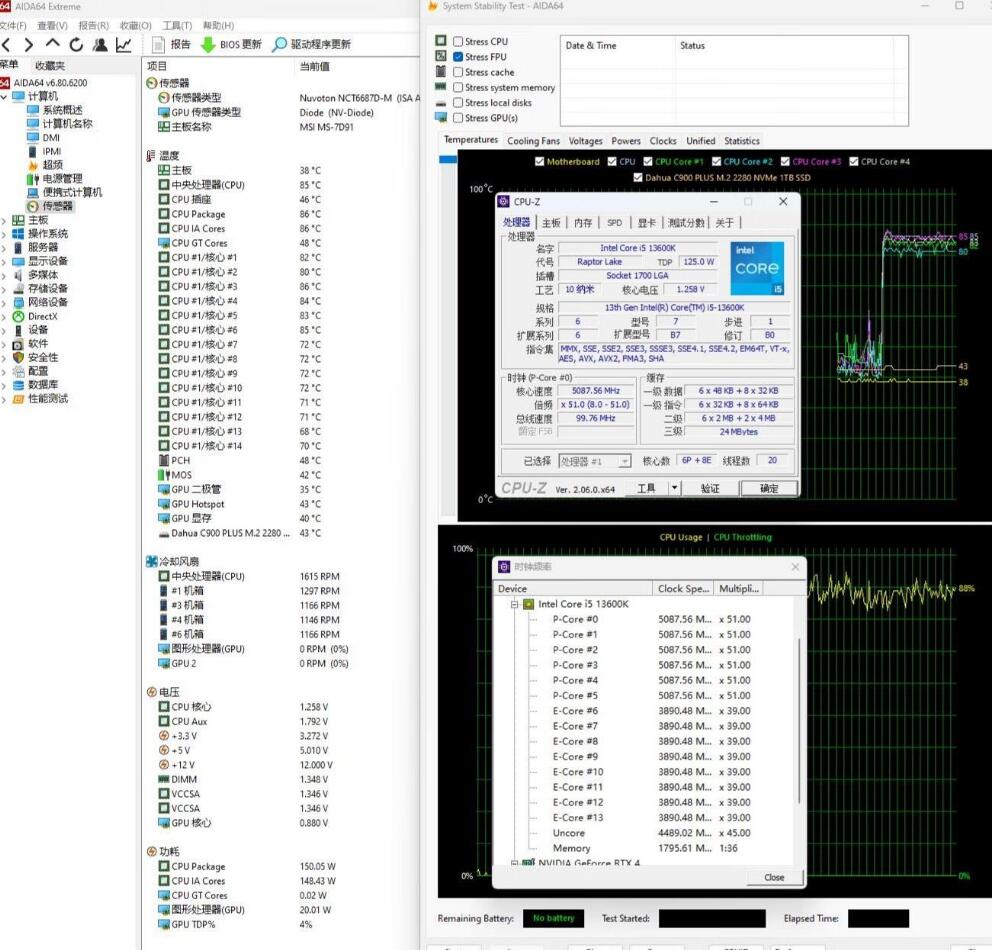The height and width of the screenshot is (950, 992).
Task: Click the blue slider left of temperature graph
Action: coord(448,158)
